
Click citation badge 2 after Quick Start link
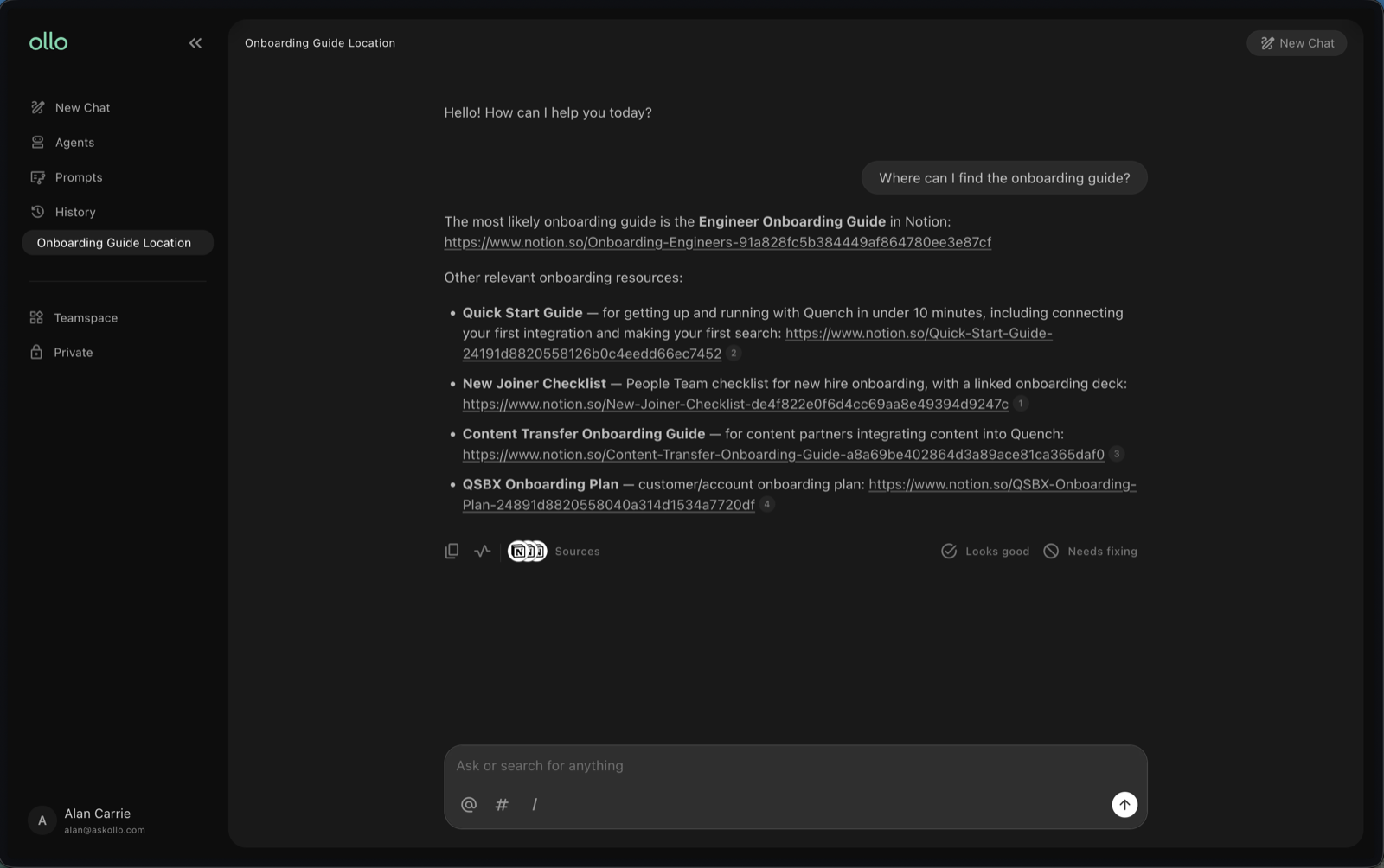click(x=734, y=353)
